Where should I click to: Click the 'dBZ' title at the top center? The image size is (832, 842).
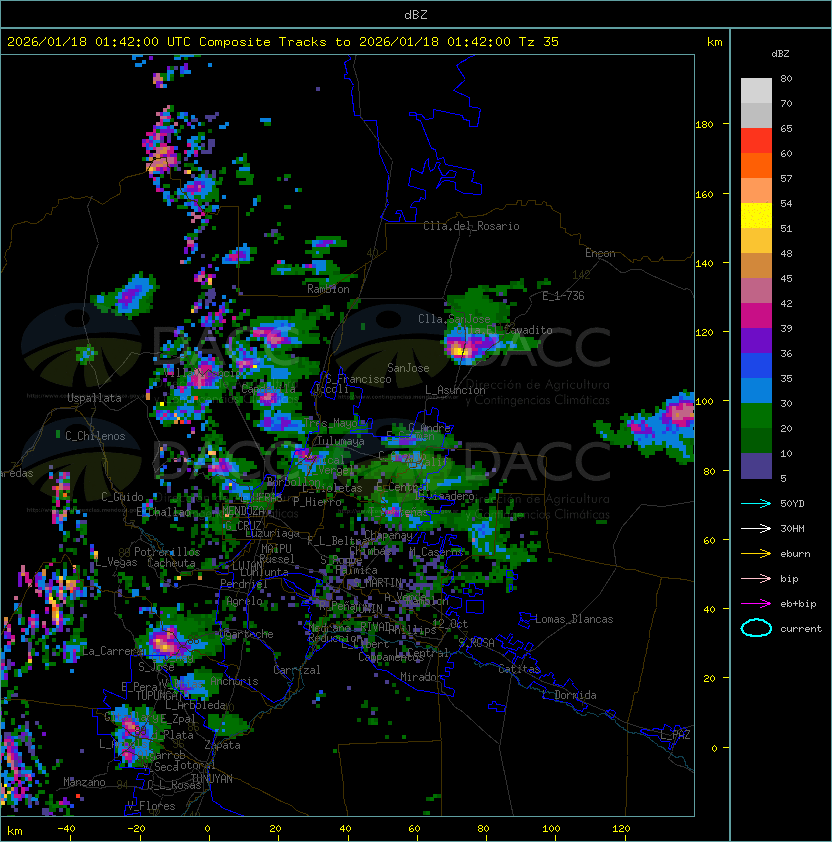416,15
